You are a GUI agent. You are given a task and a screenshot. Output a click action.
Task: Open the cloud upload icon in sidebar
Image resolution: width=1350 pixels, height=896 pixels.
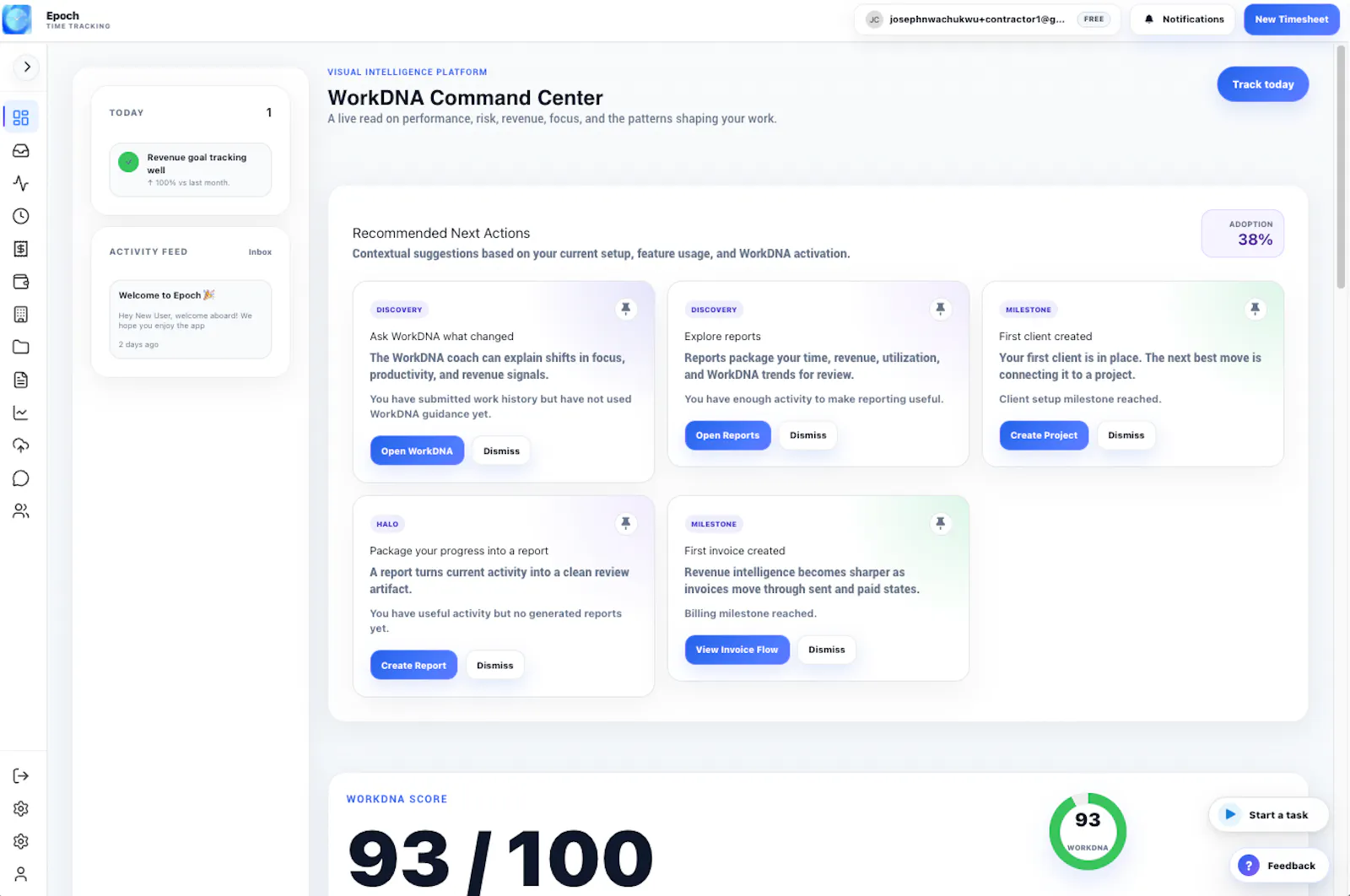point(21,445)
